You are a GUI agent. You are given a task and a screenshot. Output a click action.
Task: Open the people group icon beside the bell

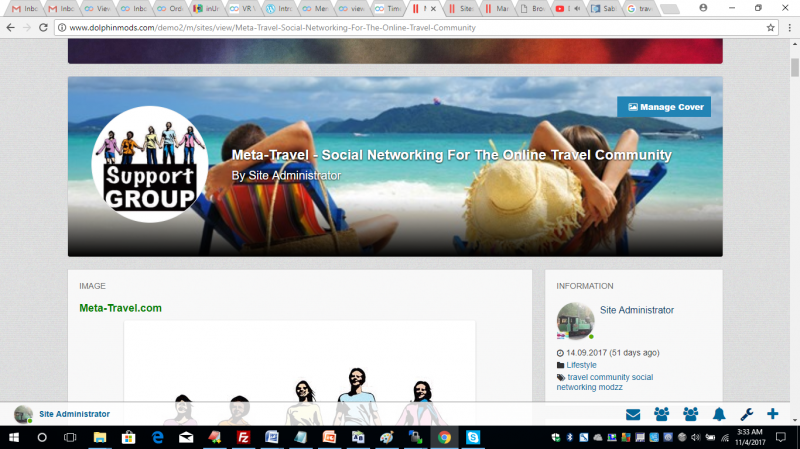[691, 414]
